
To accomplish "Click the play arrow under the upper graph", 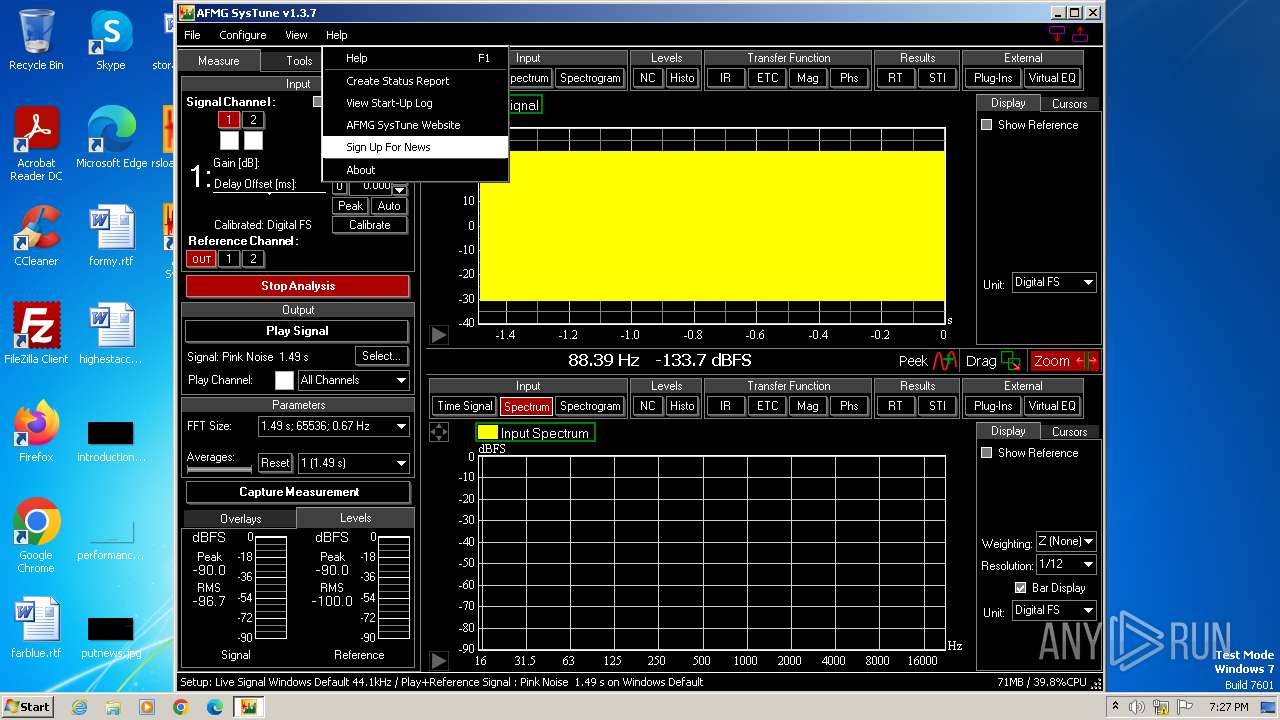I will tap(439, 335).
